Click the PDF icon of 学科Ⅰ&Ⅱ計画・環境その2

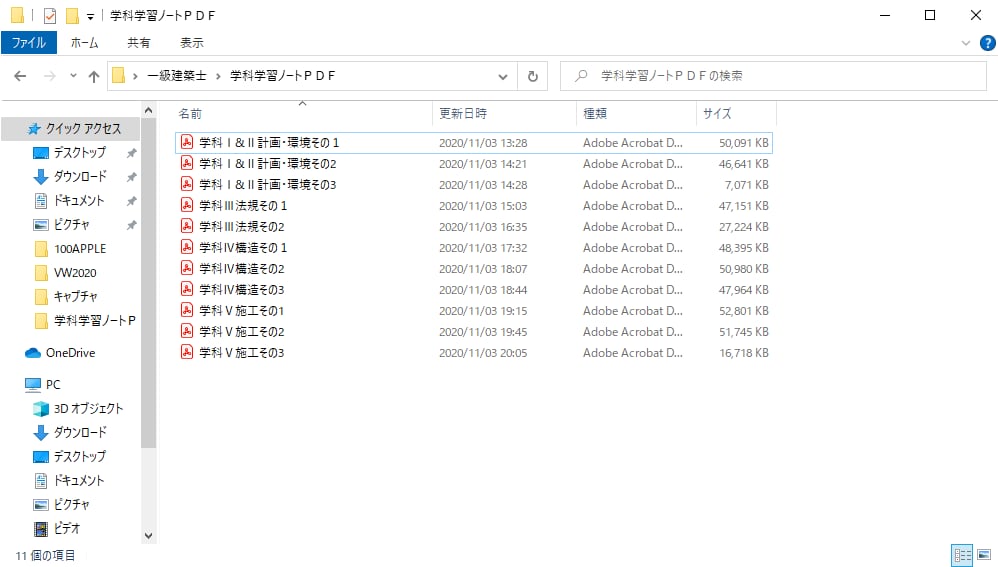tap(186, 163)
